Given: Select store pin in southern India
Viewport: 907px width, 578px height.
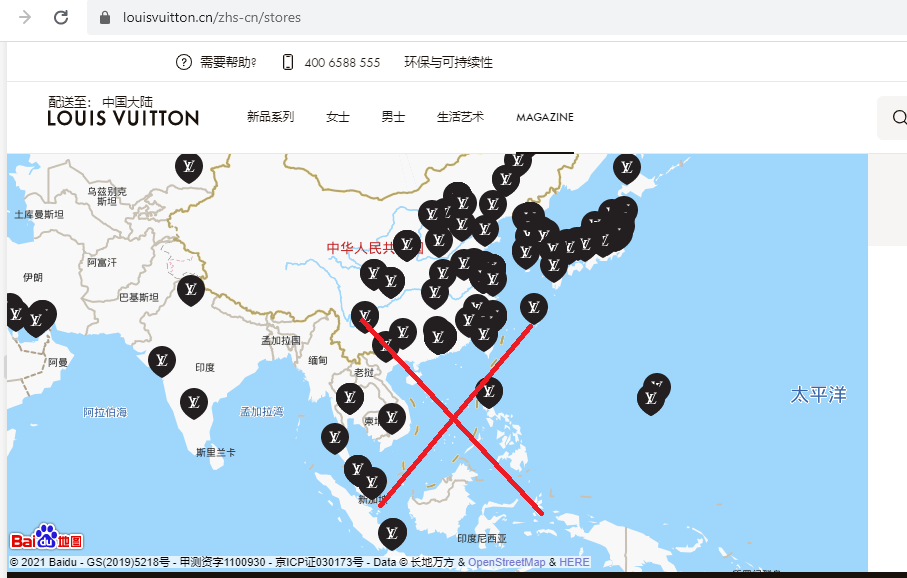Looking at the screenshot, I should [x=194, y=402].
